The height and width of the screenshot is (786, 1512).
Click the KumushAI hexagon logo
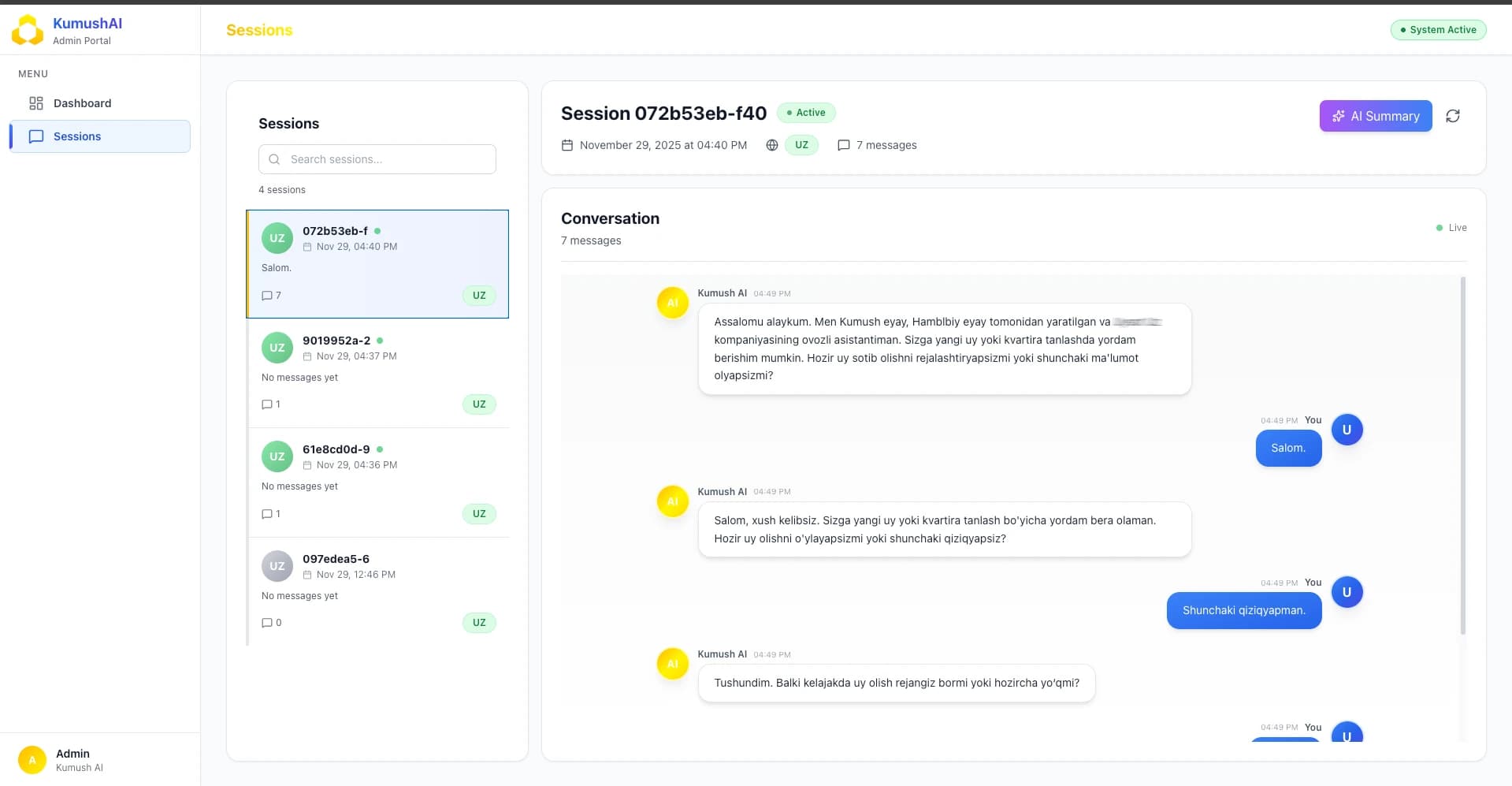coord(27,29)
